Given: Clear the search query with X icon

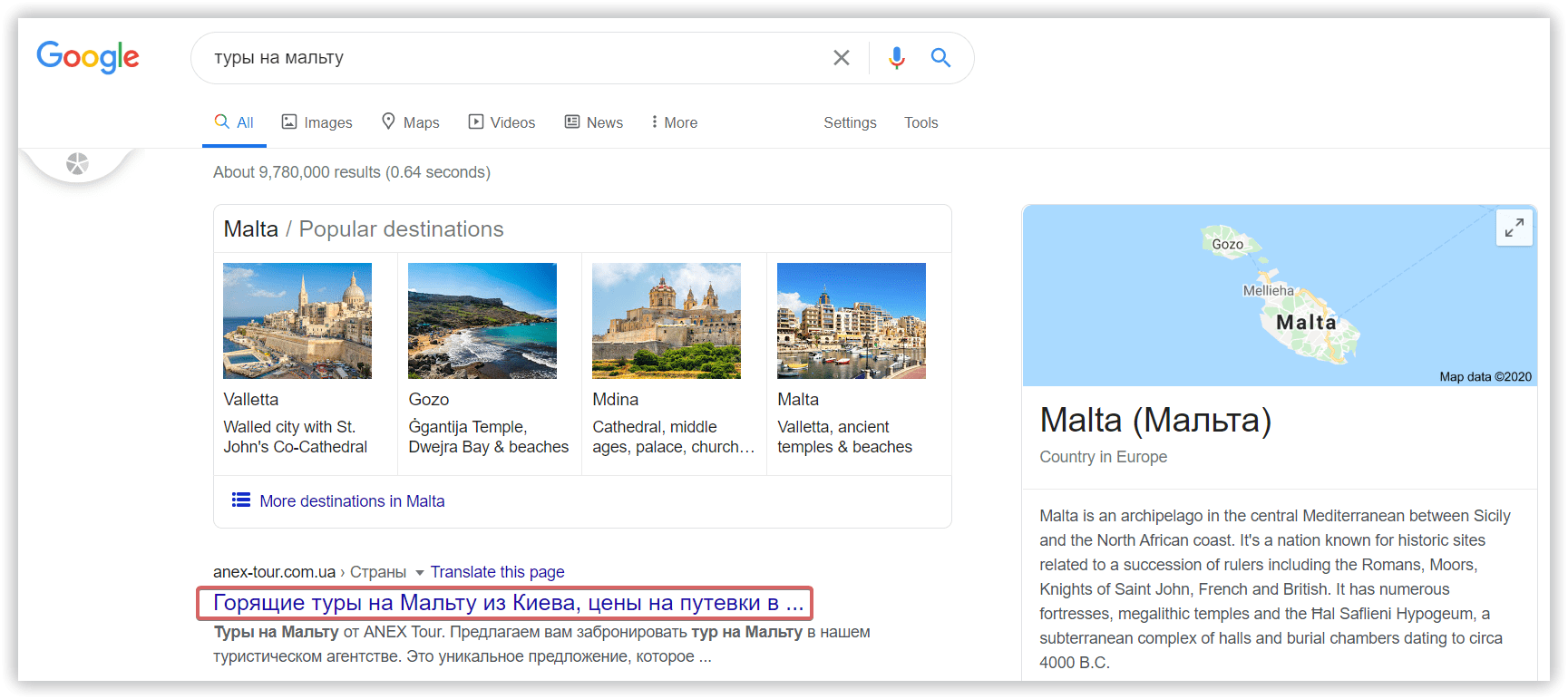Looking at the screenshot, I should [x=842, y=58].
